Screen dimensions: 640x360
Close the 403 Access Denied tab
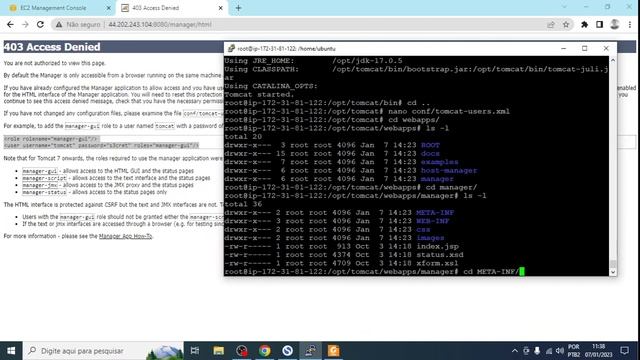point(220,8)
